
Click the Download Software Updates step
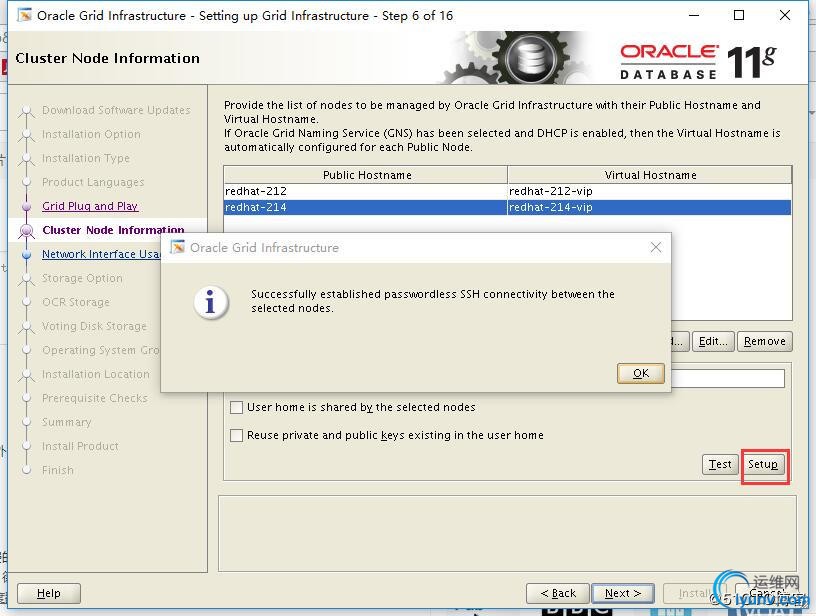click(116, 110)
